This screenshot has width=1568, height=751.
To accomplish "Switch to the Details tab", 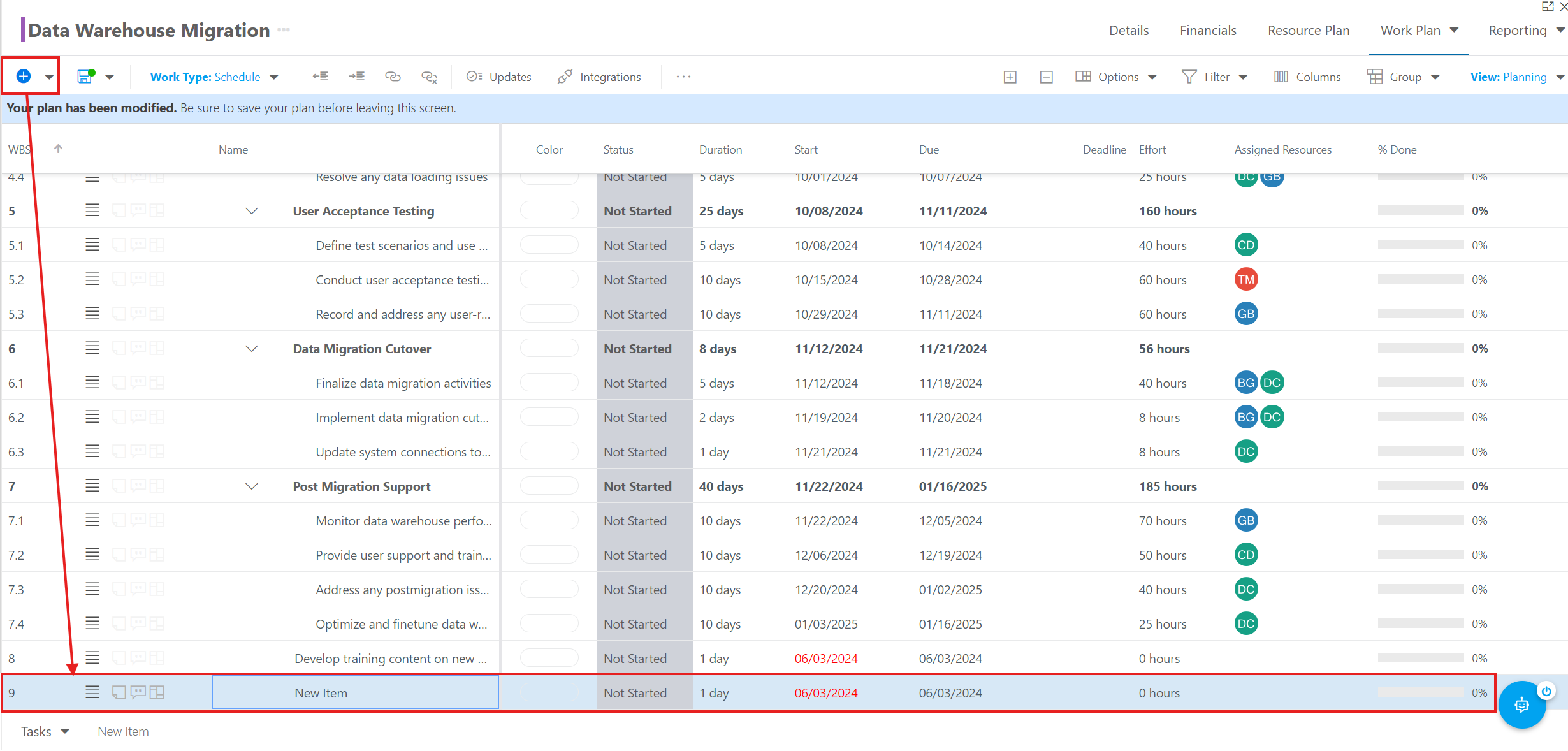I will (1129, 31).
